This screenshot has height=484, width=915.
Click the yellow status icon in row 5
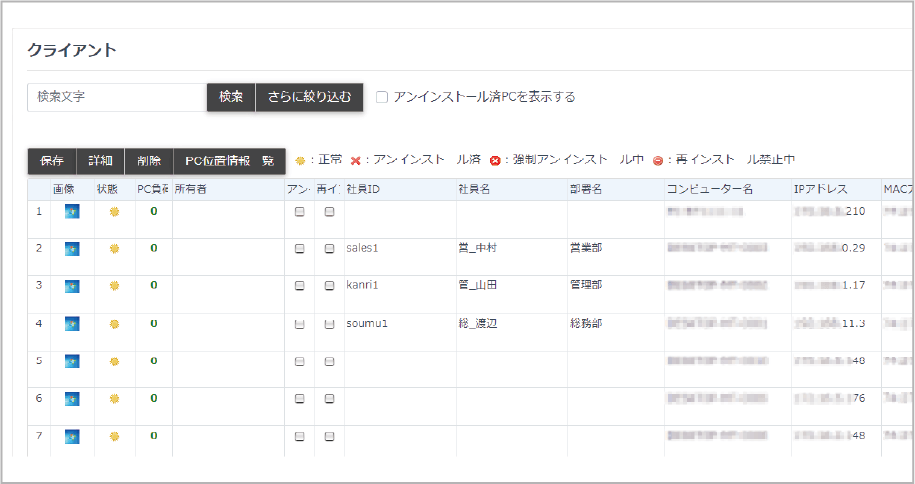tap(114, 361)
